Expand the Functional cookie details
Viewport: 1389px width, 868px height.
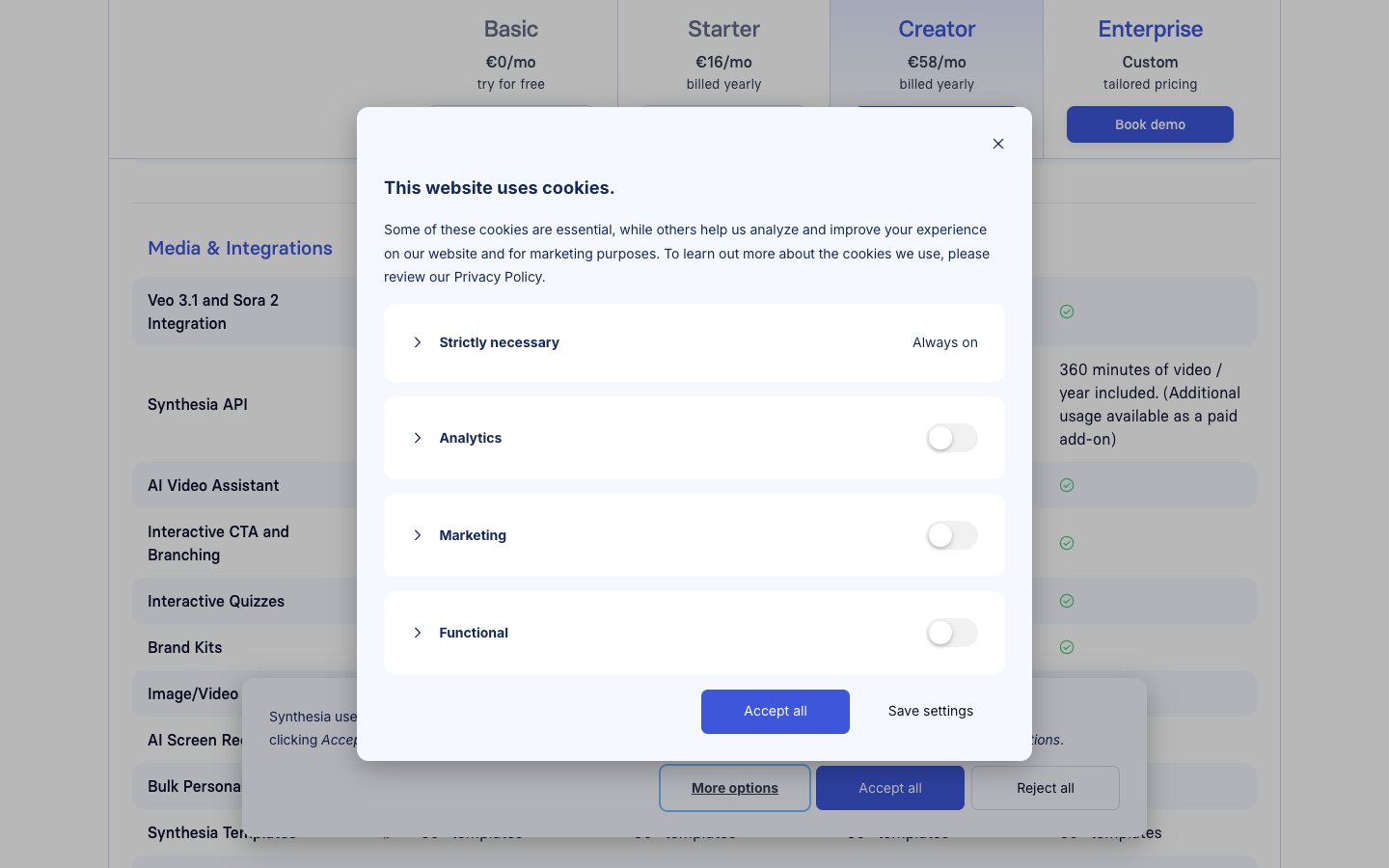click(x=418, y=633)
